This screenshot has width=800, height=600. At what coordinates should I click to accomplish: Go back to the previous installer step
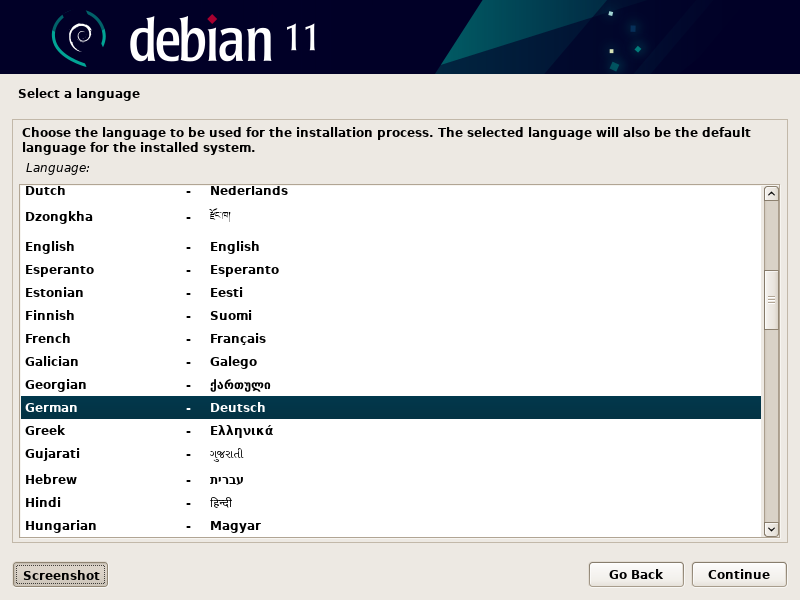tap(636, 574)
